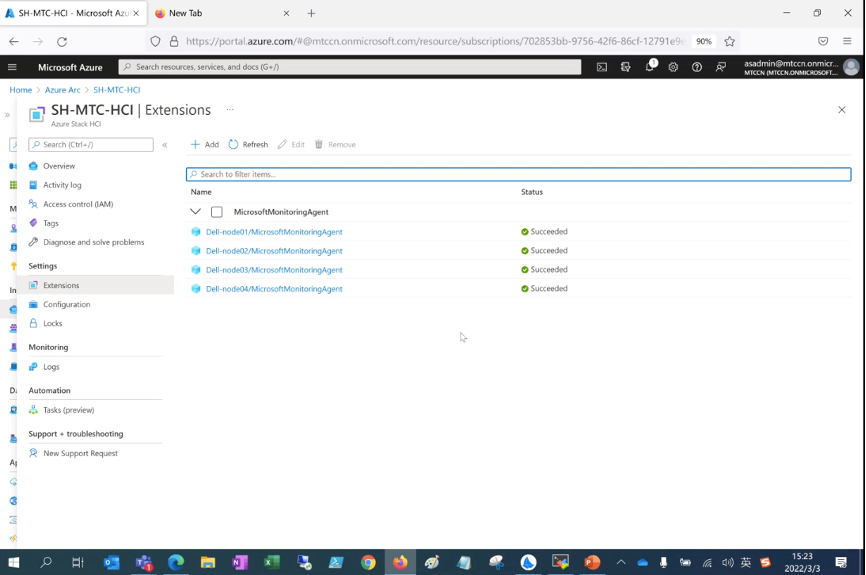Image resolution: width=866 pixels, height=575 pixels.
Task: Open a new browser tab with plus
Action: 311,13
